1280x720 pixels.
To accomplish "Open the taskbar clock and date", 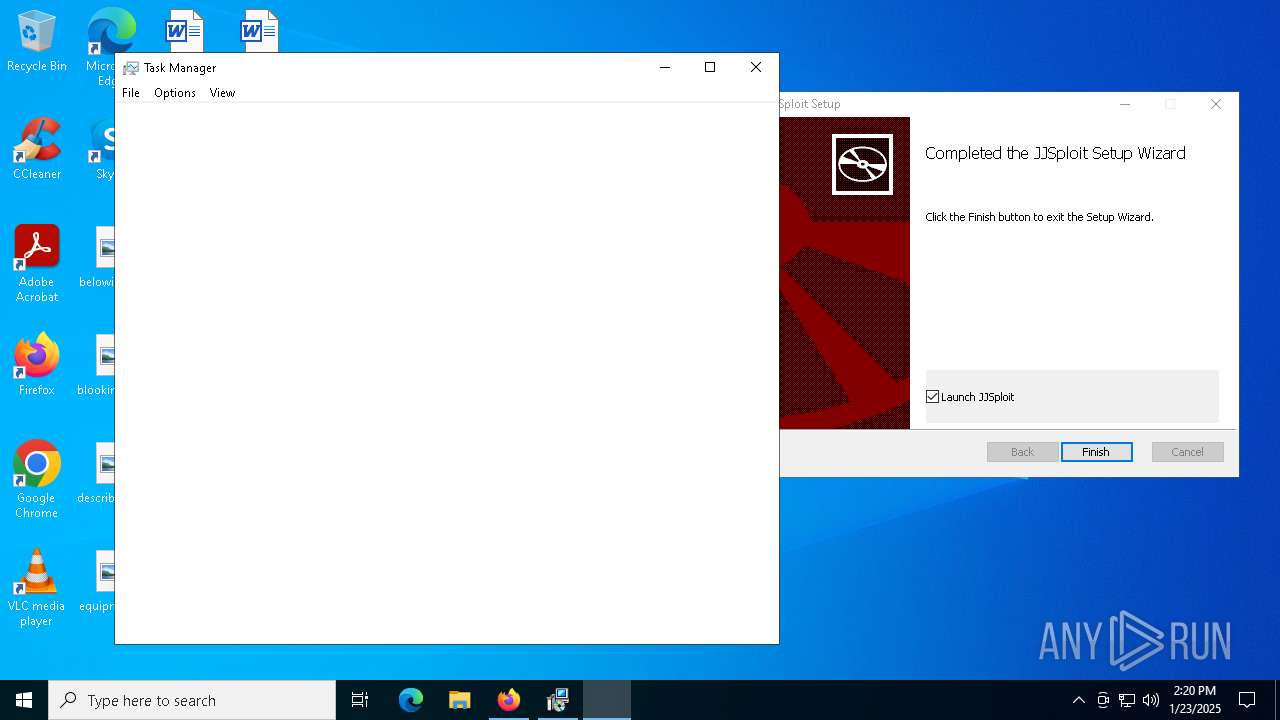I will tap(1195, 700).
